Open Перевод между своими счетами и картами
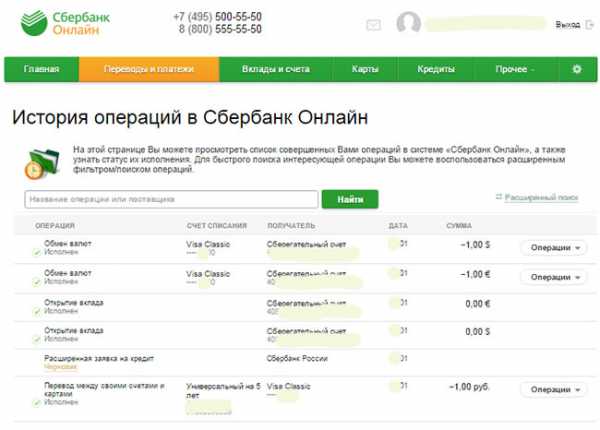 click(104, 390)
